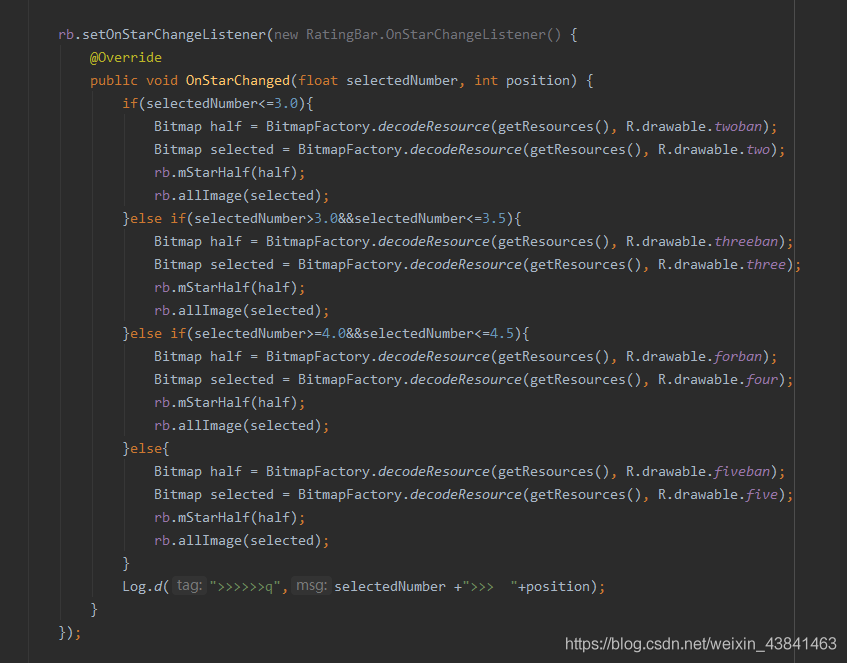This screenshot has height=663, width=847.
Task: Select the @Override annotation
Action: 125,57
